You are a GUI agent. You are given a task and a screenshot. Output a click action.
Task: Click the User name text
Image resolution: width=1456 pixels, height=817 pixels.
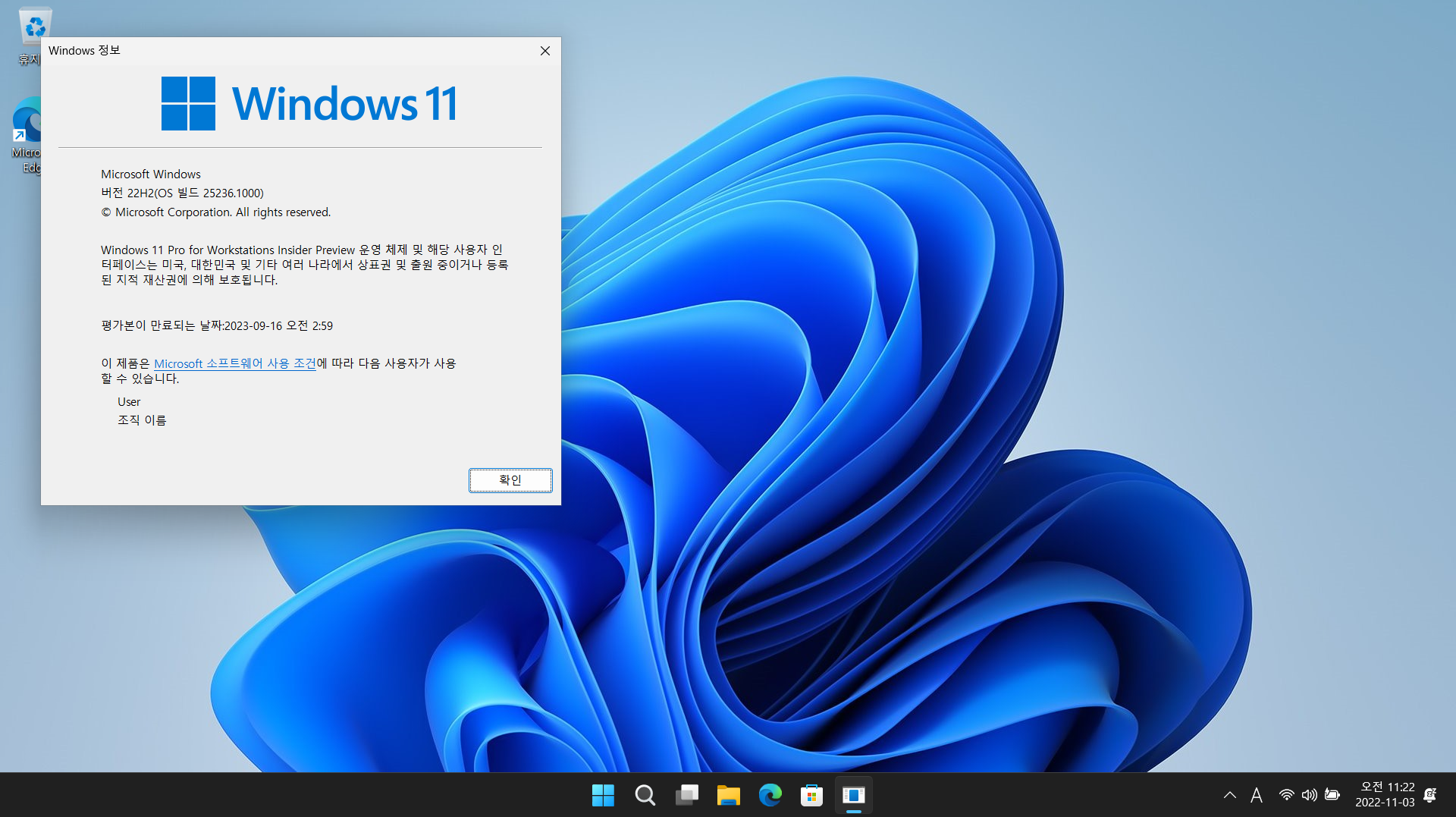click(129, 401)
